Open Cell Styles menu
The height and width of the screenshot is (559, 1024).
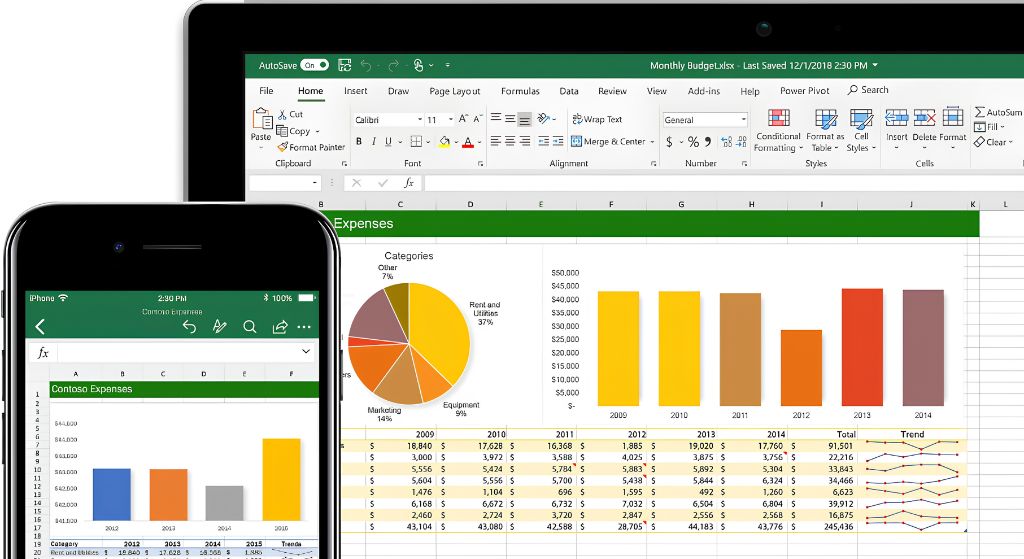point(861,131)
